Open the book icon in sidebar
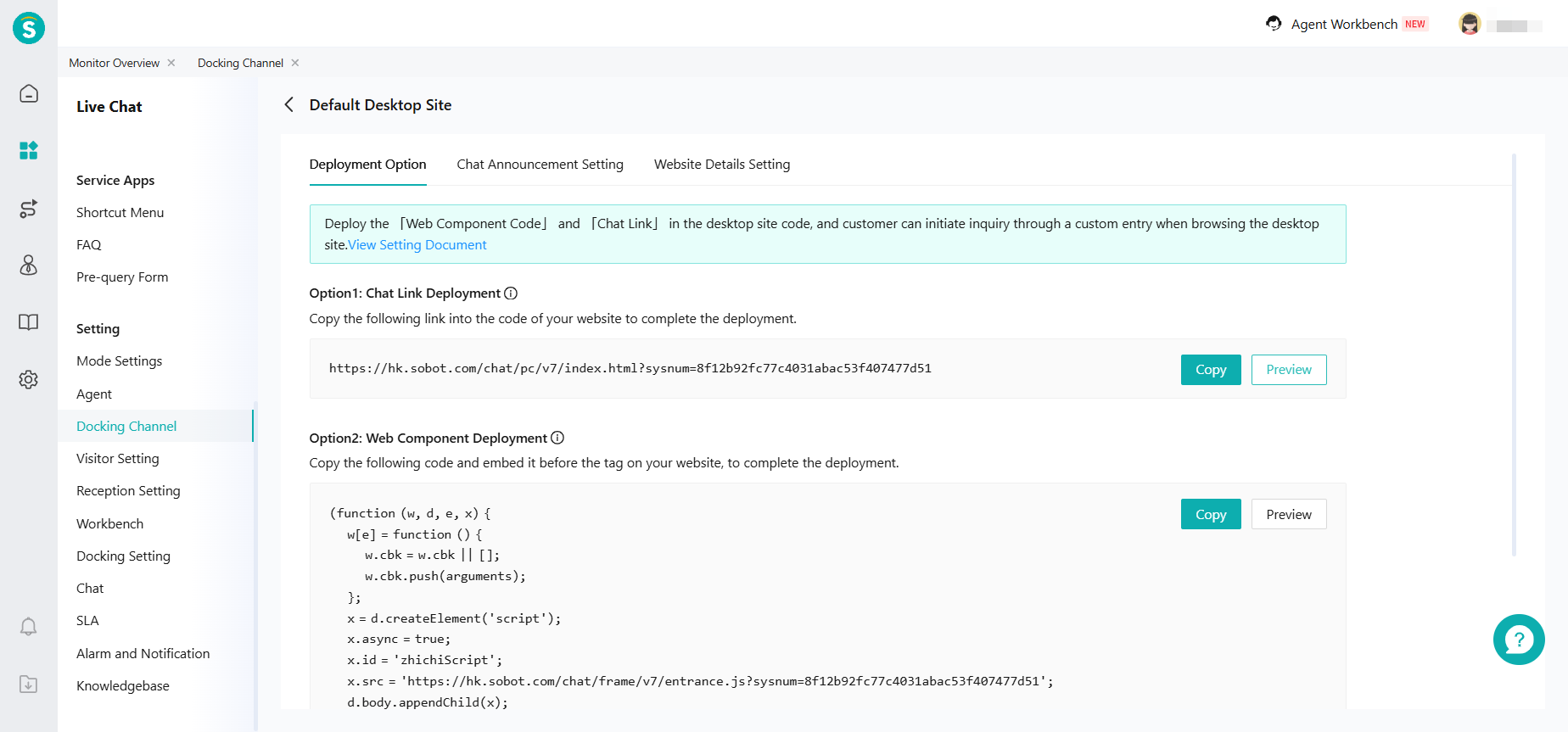The height and width of the screenshot is (732, 1568). pos(29,322)
